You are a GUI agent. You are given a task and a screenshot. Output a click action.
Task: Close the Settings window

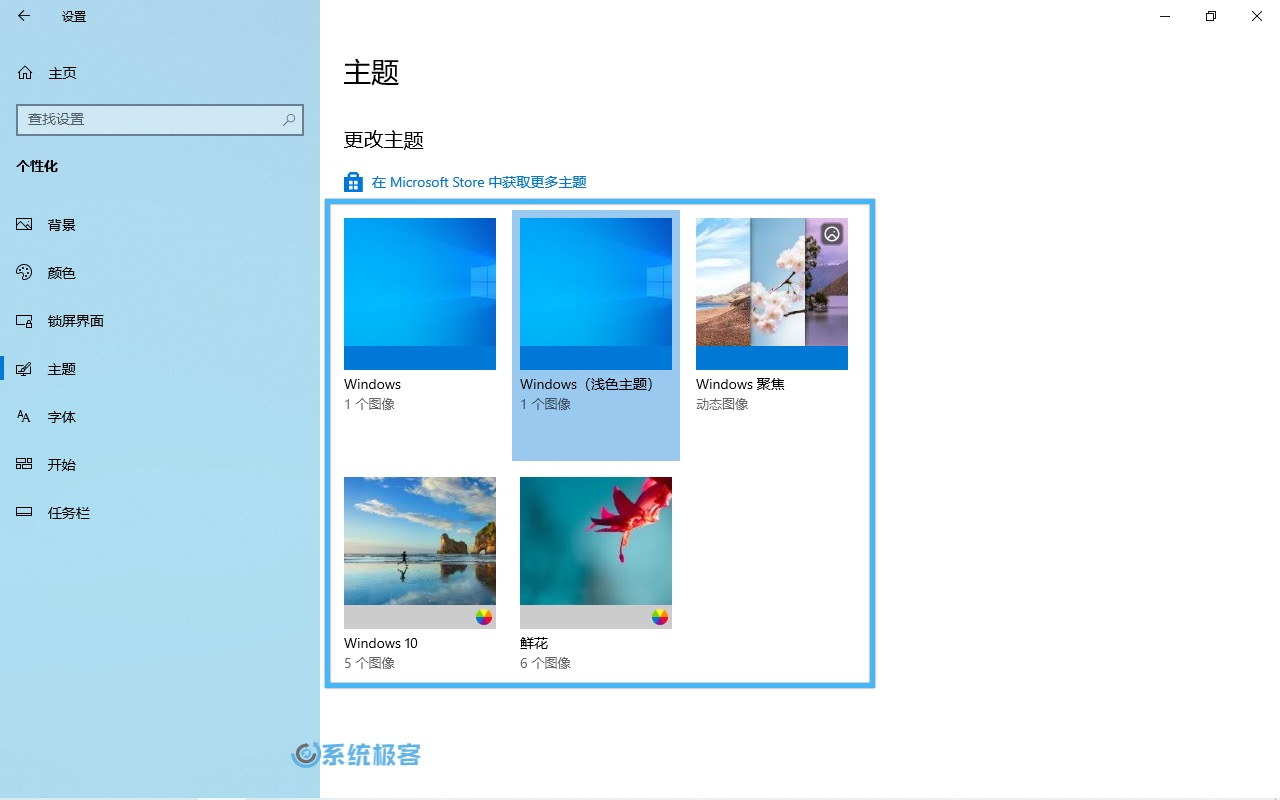[x=1257, y=16]
